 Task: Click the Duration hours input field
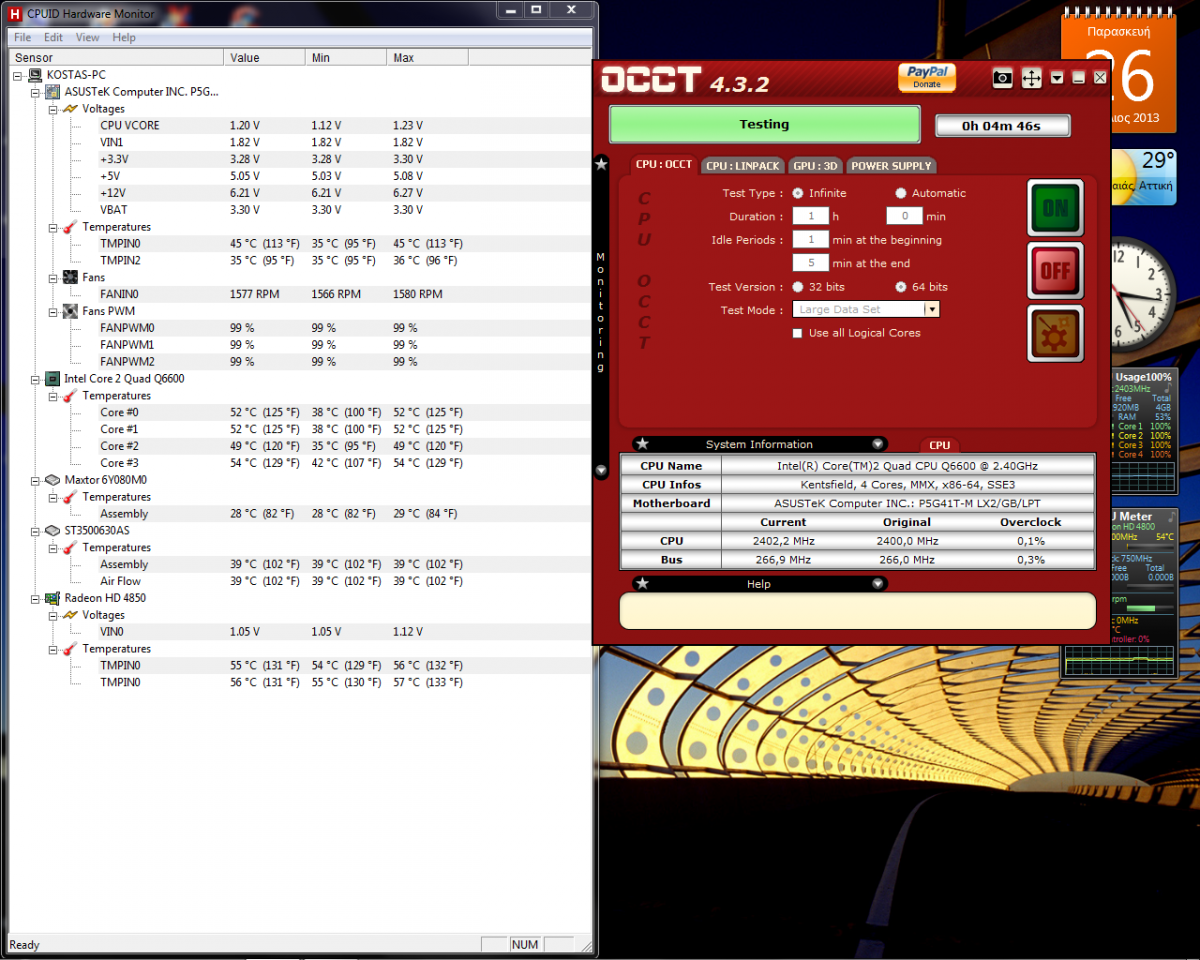(811, 216)
